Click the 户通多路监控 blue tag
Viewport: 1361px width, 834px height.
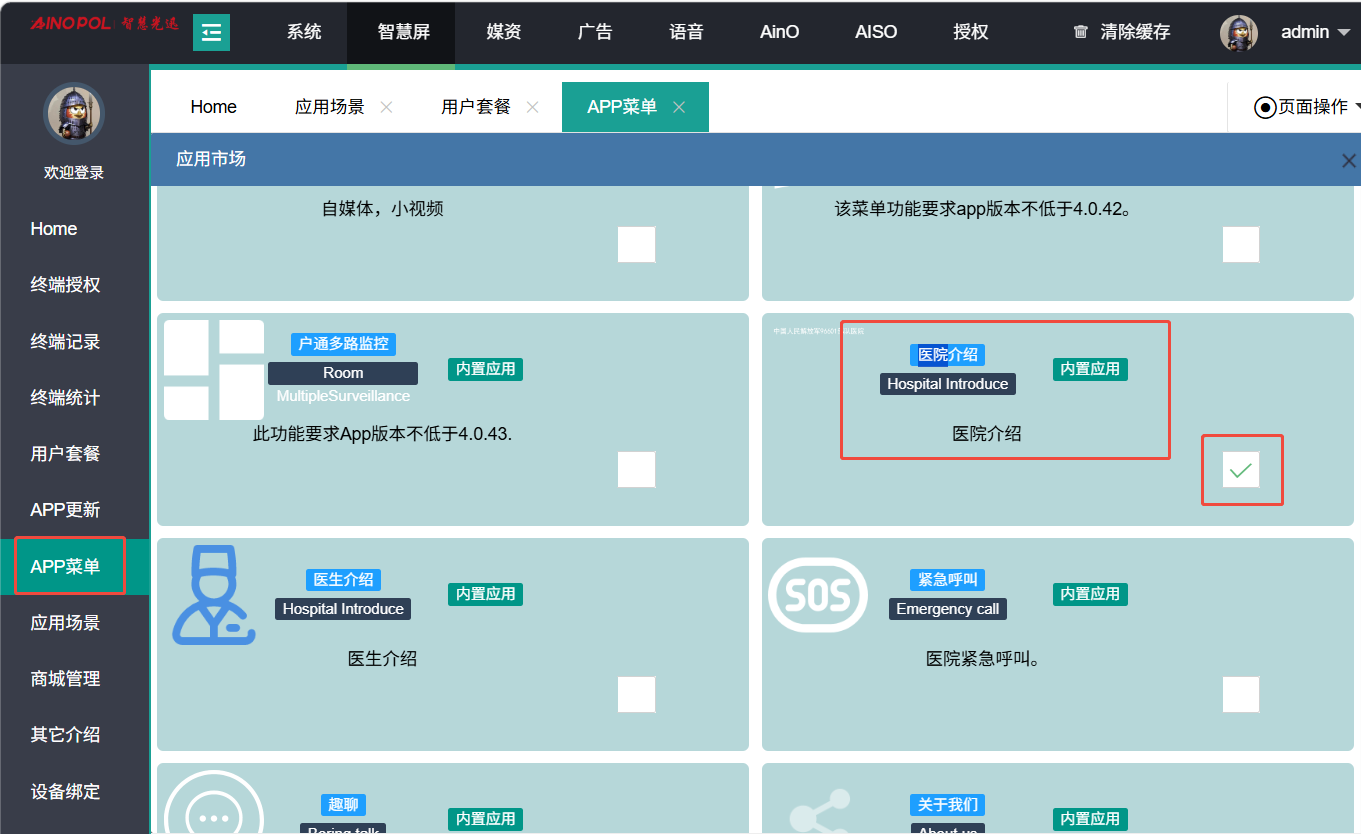click(343, 344)
